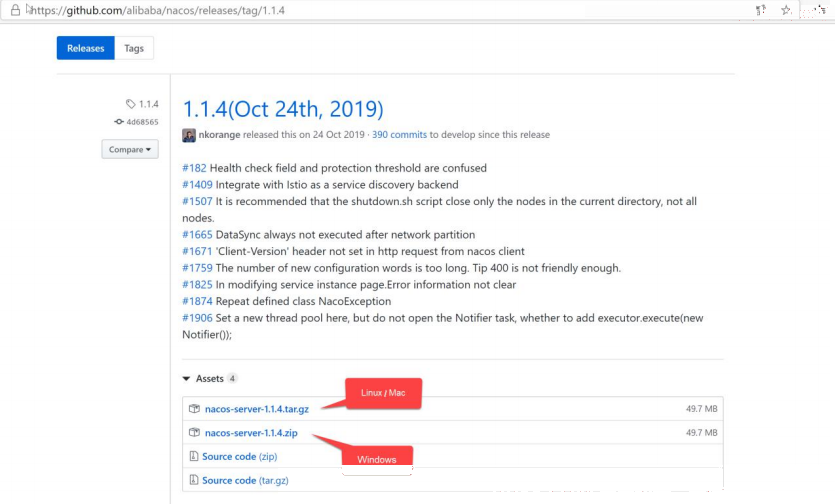Viewport: 835px width, 504px height.
Task: Open issue #1409 link
Action: 197,184
